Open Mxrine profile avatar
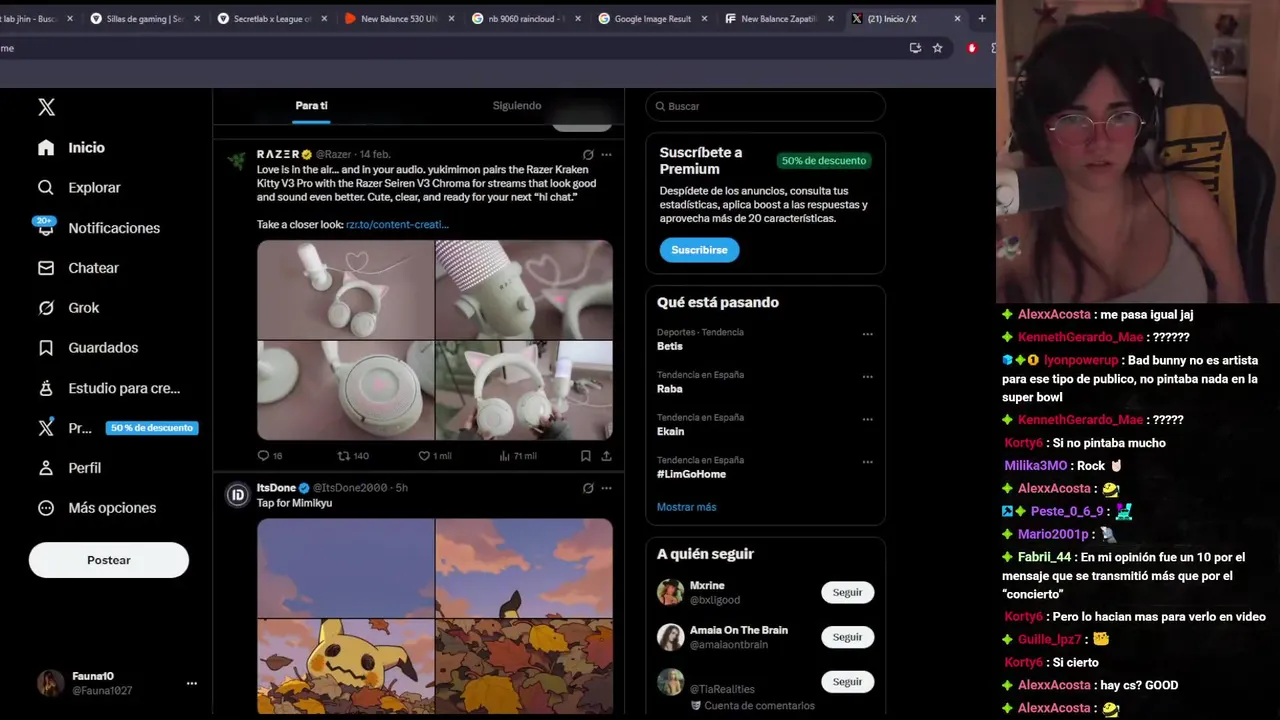Image resolution: width=1280 pixels, height=720 pixels. pyautogui.click(x=670, y=592)
